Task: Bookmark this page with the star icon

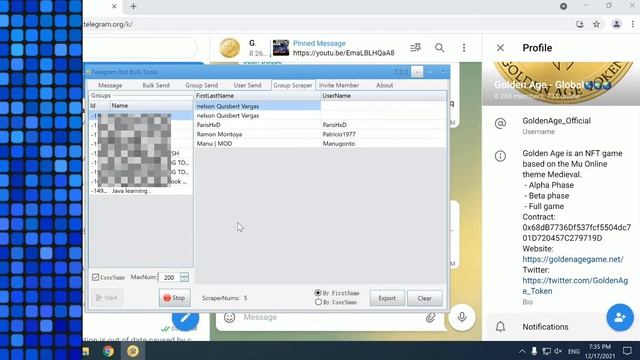Action: (596, 24)
